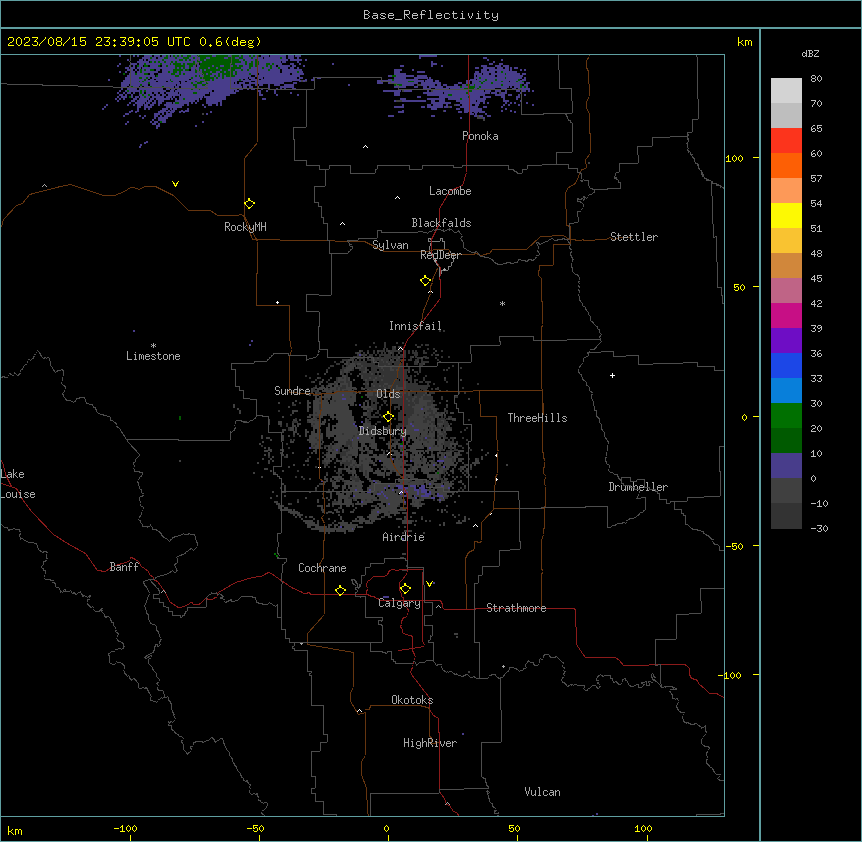Click the Didsbury town label

[x=383, y=431]
